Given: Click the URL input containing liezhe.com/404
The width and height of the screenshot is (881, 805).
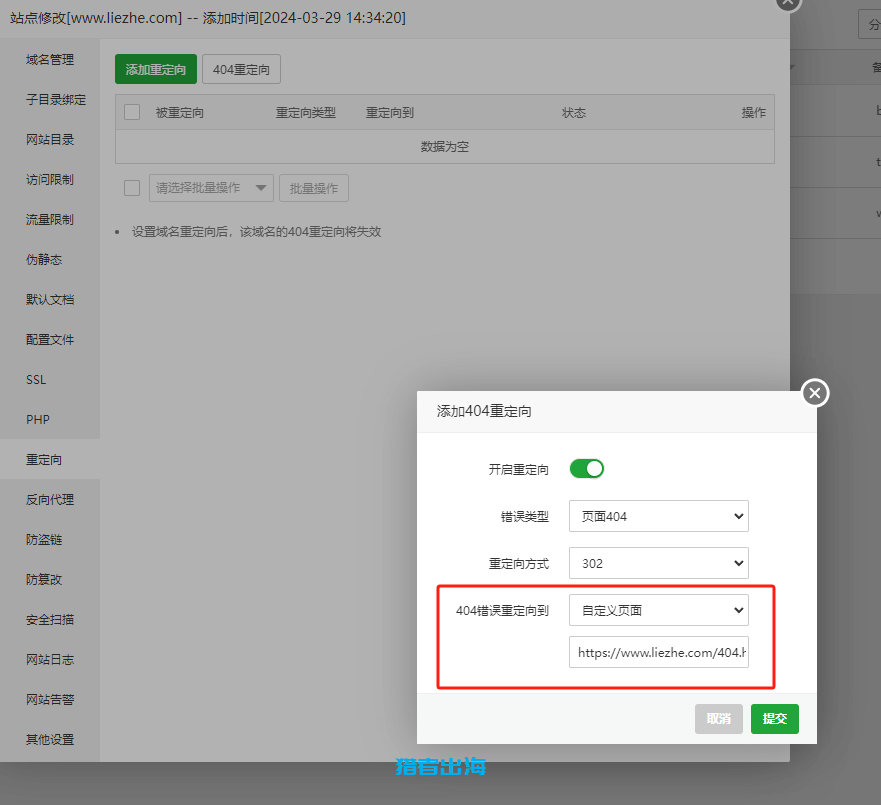Looking at the screenshot, I should (x=658, y=651).
